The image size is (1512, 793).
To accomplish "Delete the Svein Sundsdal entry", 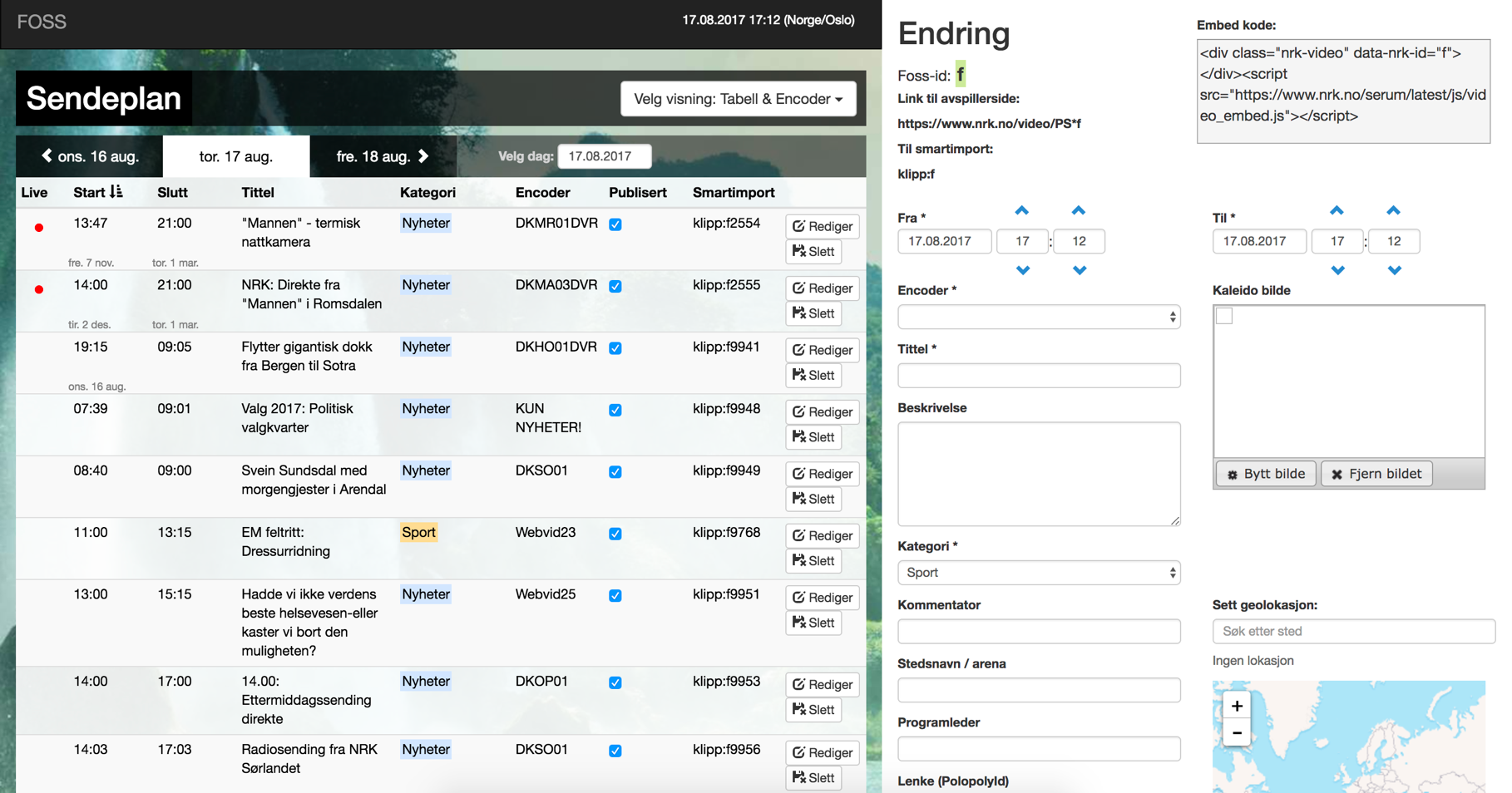I will [x=813, y=499].
